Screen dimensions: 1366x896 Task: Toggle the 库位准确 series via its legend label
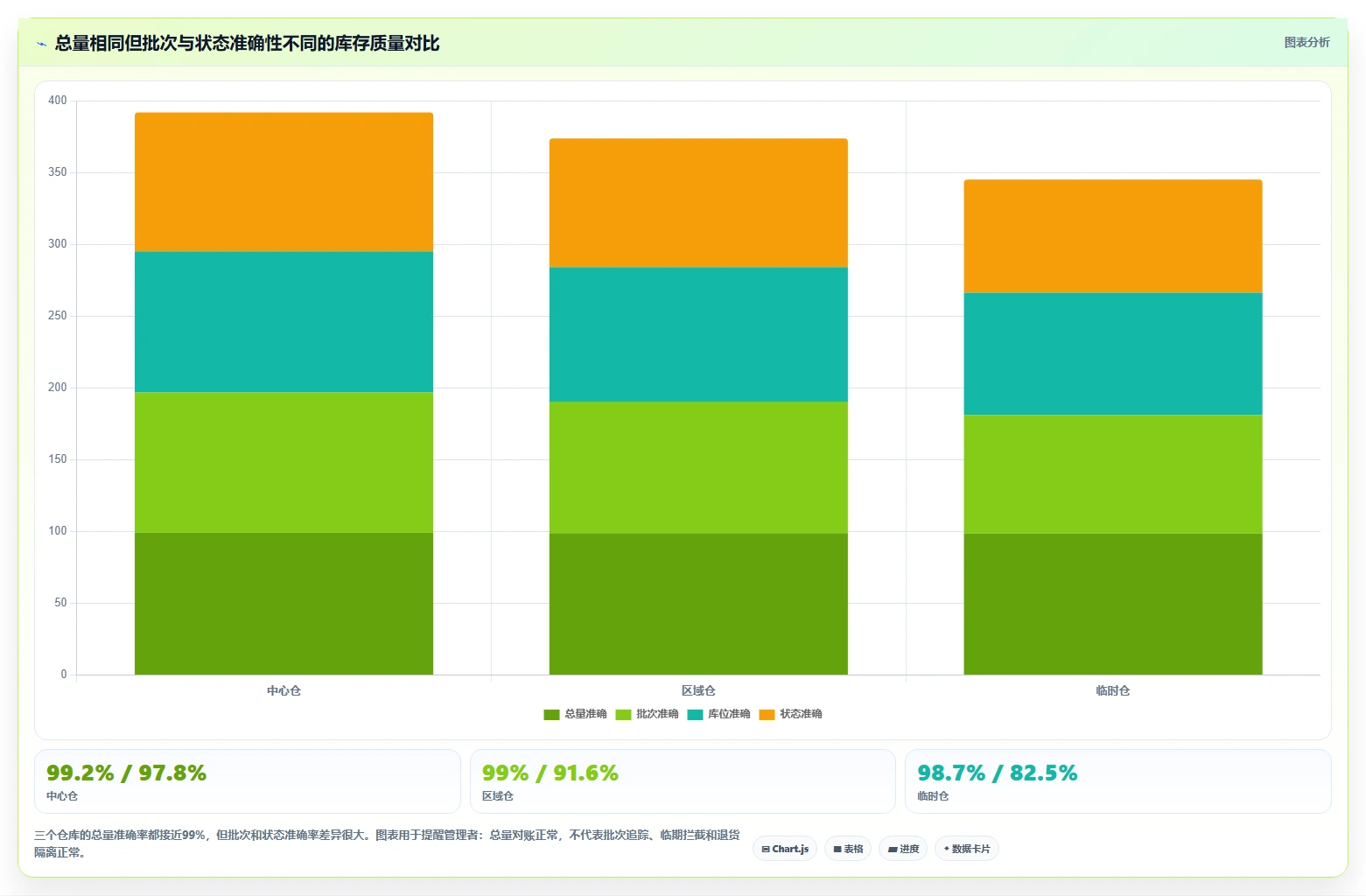(729, 714)
